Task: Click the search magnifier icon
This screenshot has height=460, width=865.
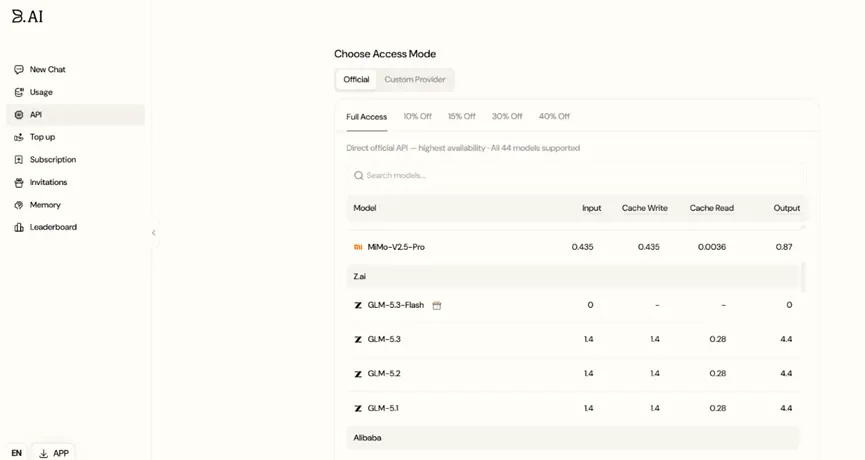Action: [359, 175]
